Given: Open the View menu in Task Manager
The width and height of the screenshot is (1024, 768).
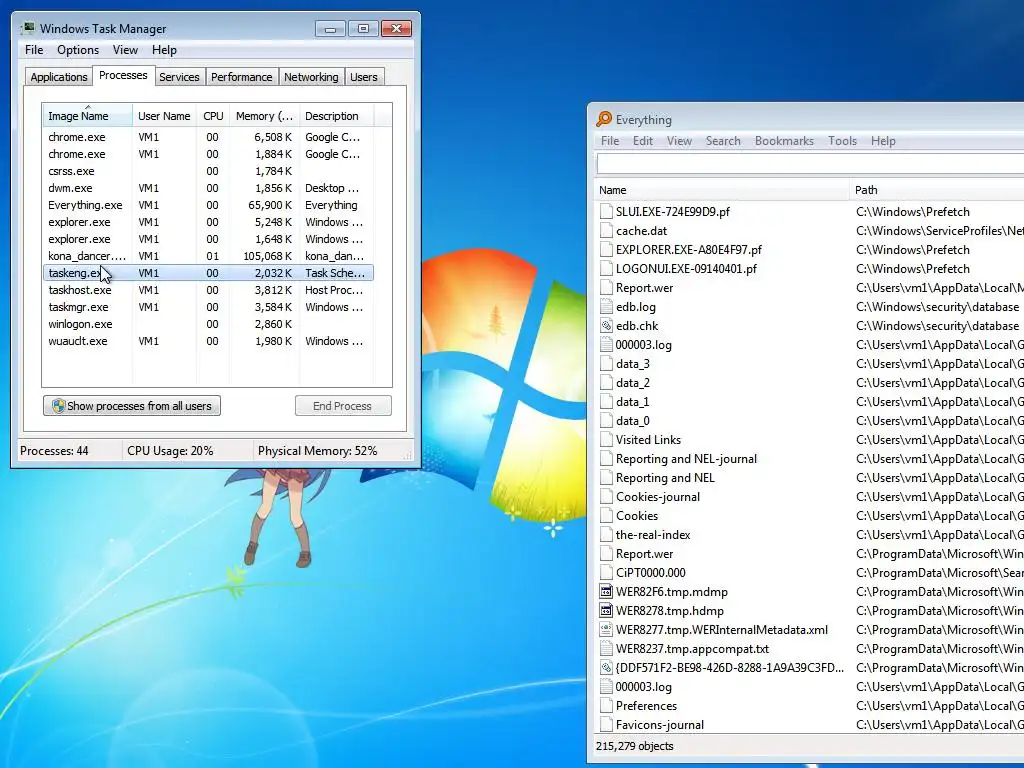Looking at the screenshot, I should [x=125, y=50].
